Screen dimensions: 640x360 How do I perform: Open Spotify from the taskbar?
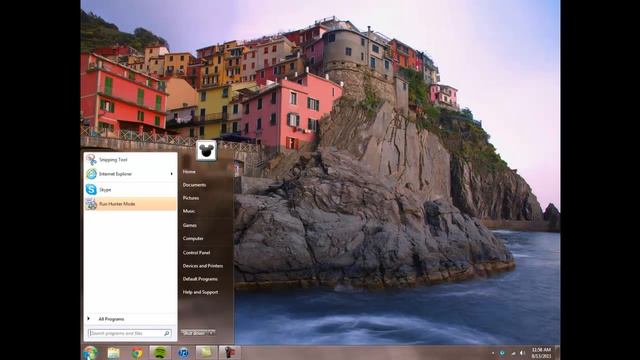[160, 353]
